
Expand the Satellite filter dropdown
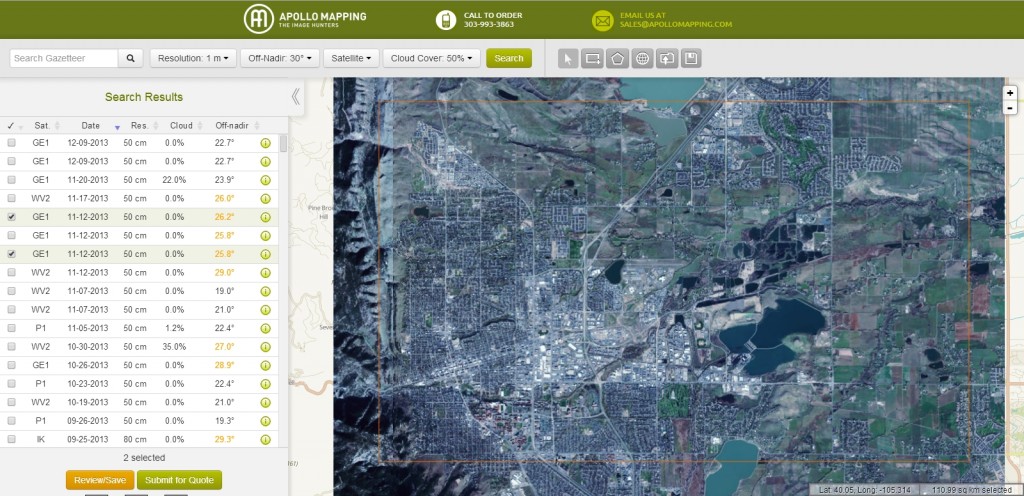(x=351, y=58)
